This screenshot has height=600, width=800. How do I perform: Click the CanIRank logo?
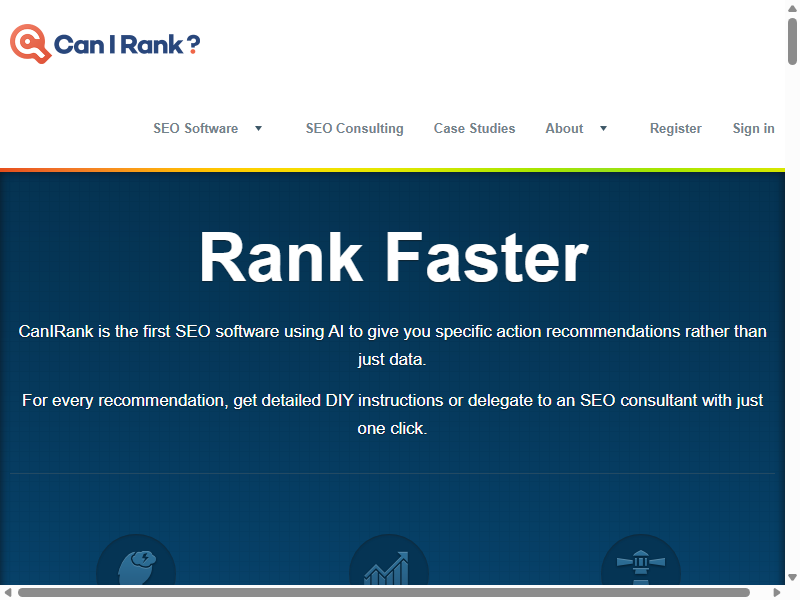click(x=105, y=44)
